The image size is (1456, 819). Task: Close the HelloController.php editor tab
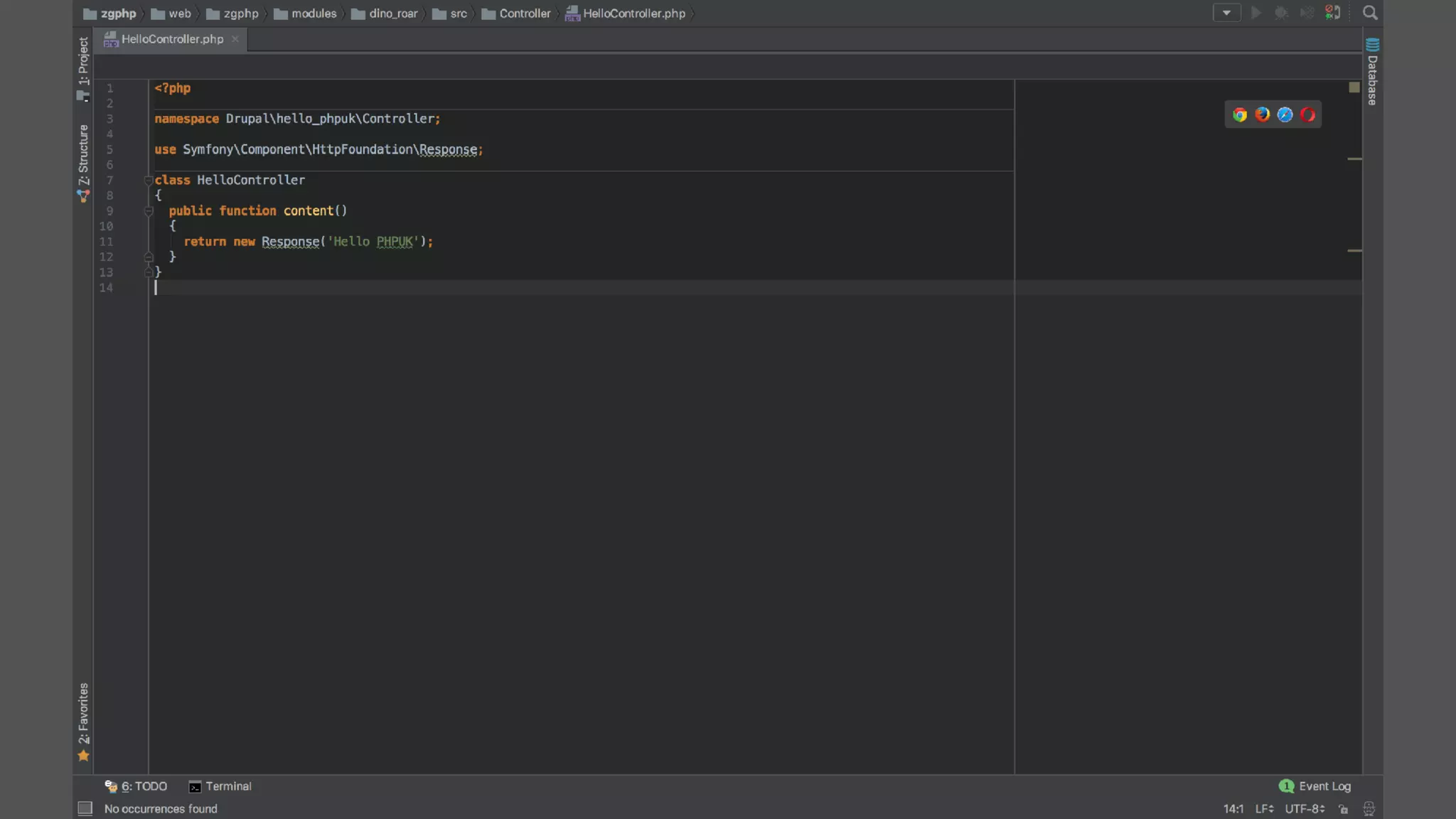(x=235, y=39)
